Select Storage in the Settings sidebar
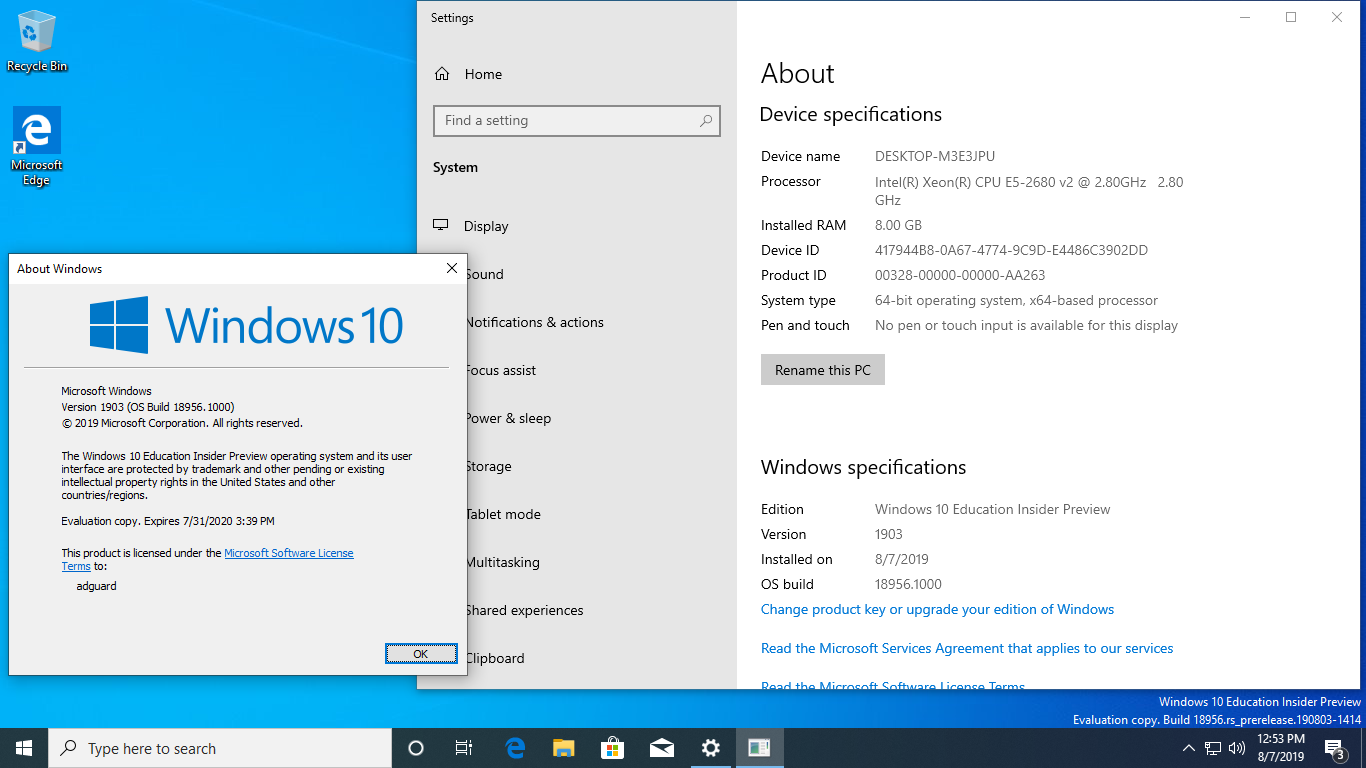Screen dimensions: 1366x768 (489, 466)
